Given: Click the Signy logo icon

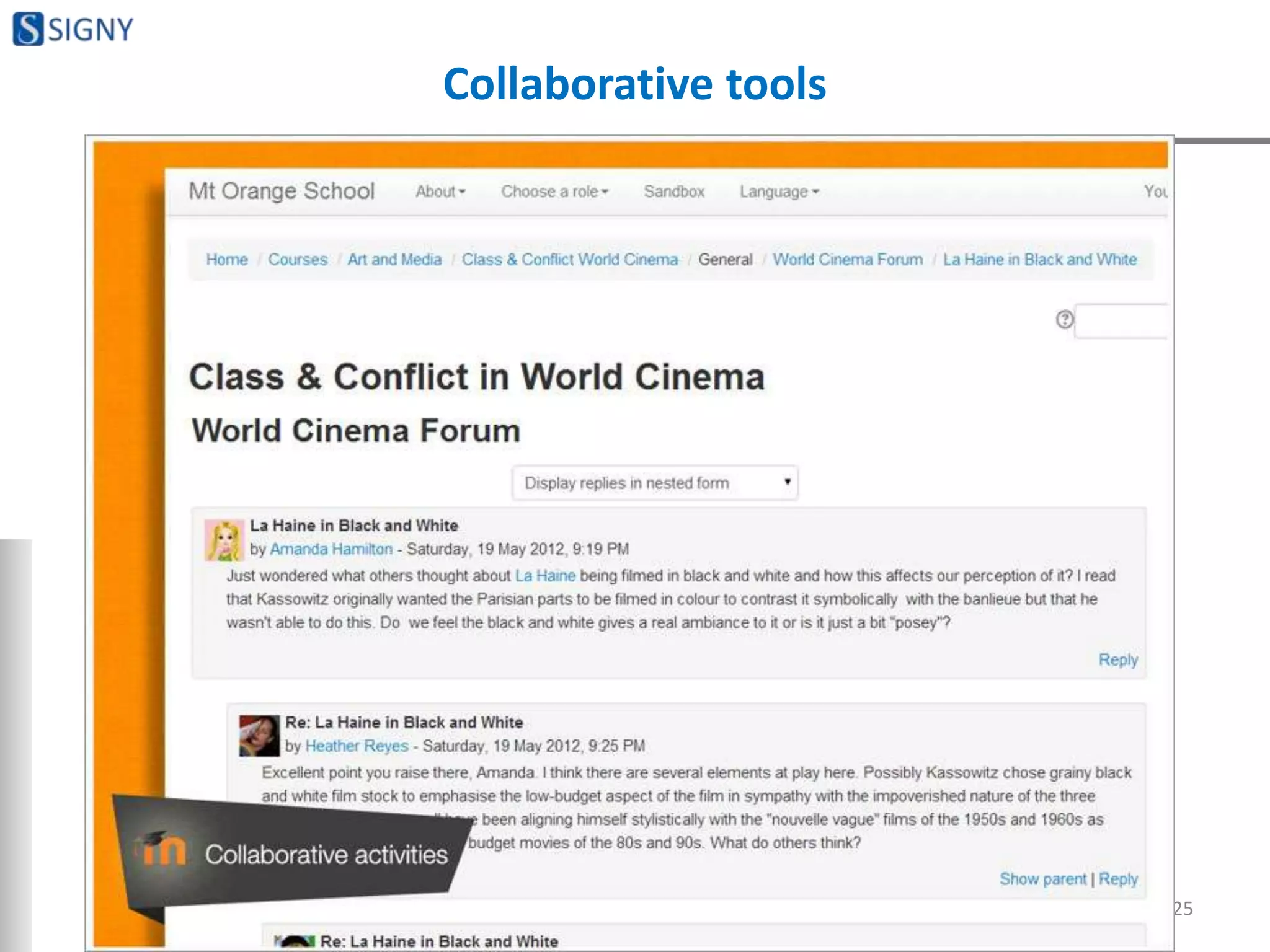Looking at the screenshot, I should coord(28,29).
